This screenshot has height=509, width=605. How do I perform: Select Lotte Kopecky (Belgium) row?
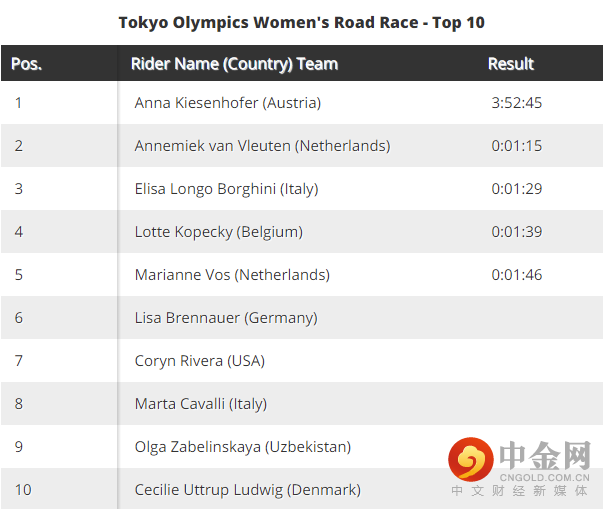218,232
